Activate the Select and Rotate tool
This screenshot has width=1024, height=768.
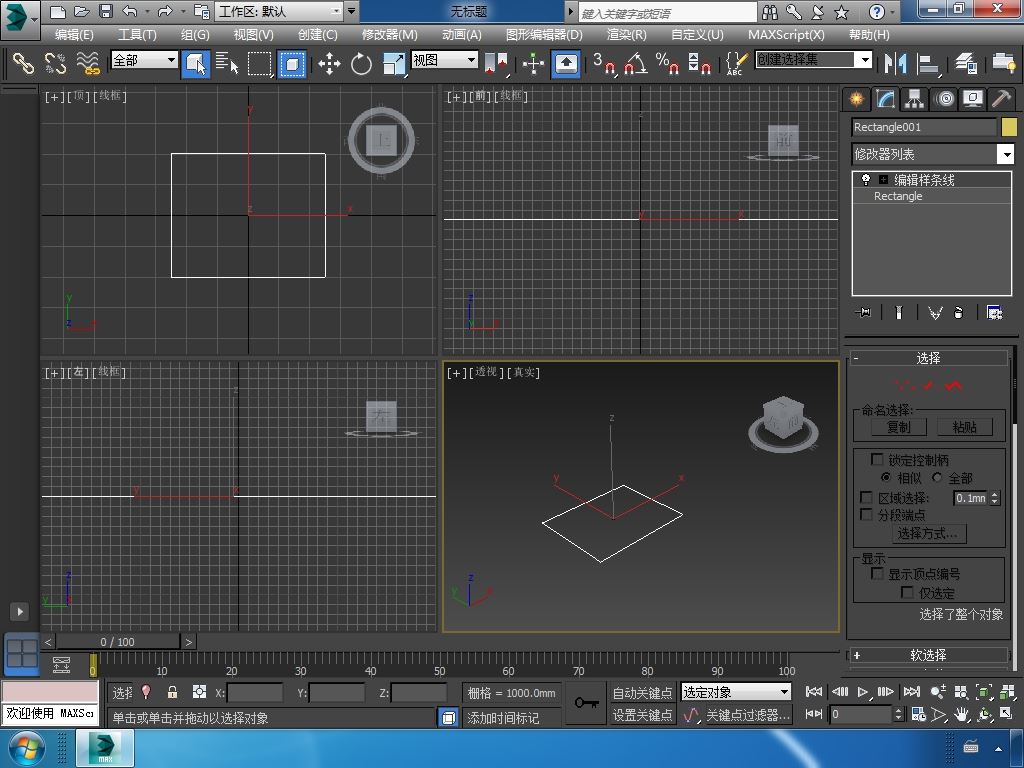361,64
